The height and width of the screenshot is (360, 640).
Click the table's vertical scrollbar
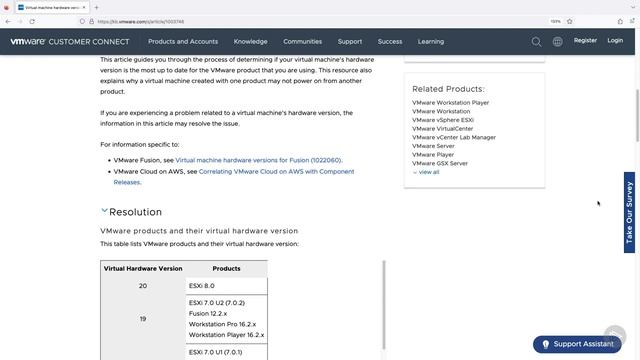384,304
